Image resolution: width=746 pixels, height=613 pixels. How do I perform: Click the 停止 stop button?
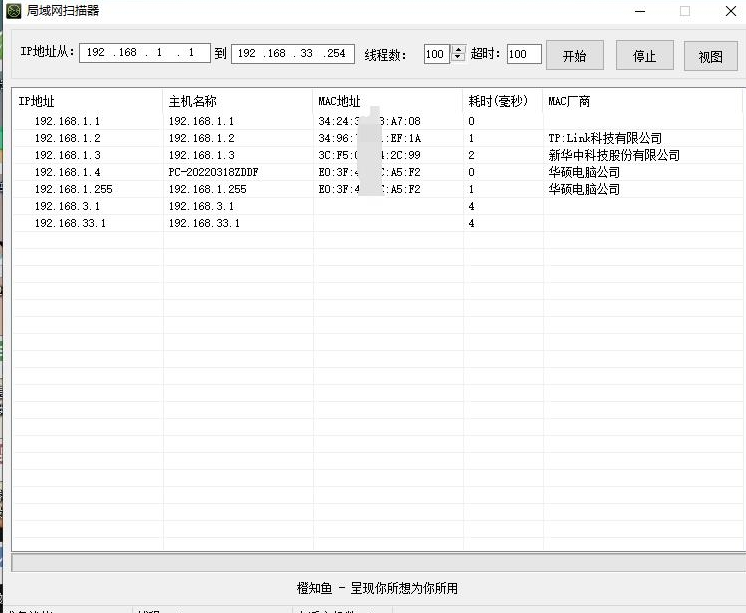point(645,55)
